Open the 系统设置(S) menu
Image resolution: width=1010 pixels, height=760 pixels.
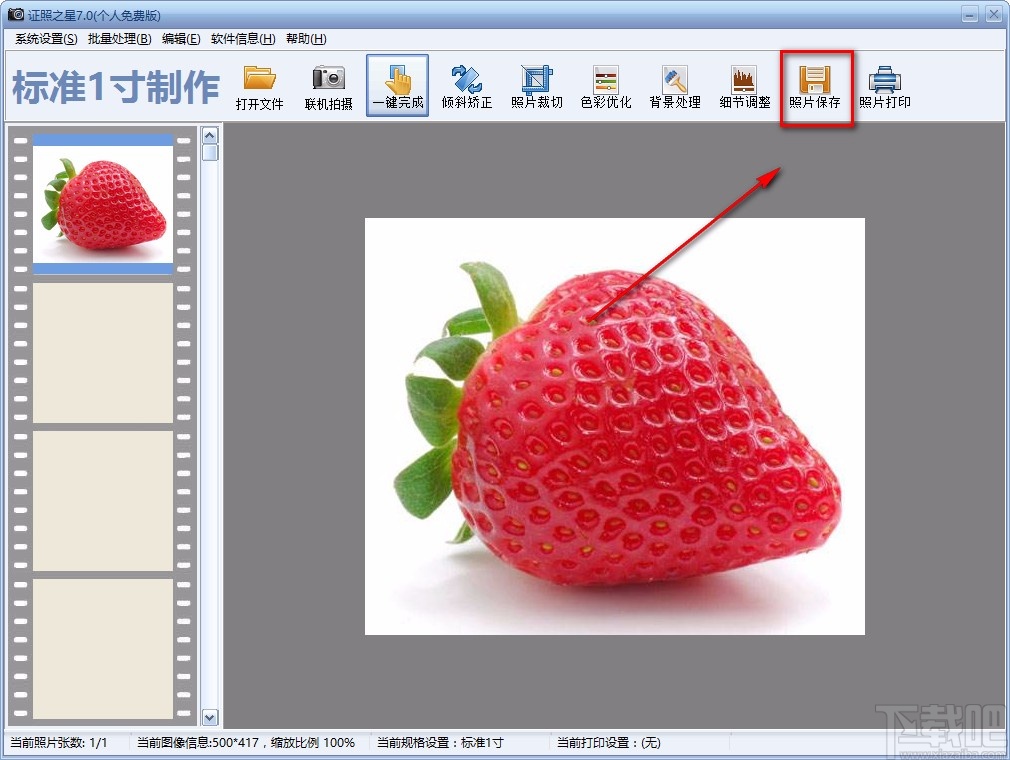click(x=46, y=39)
